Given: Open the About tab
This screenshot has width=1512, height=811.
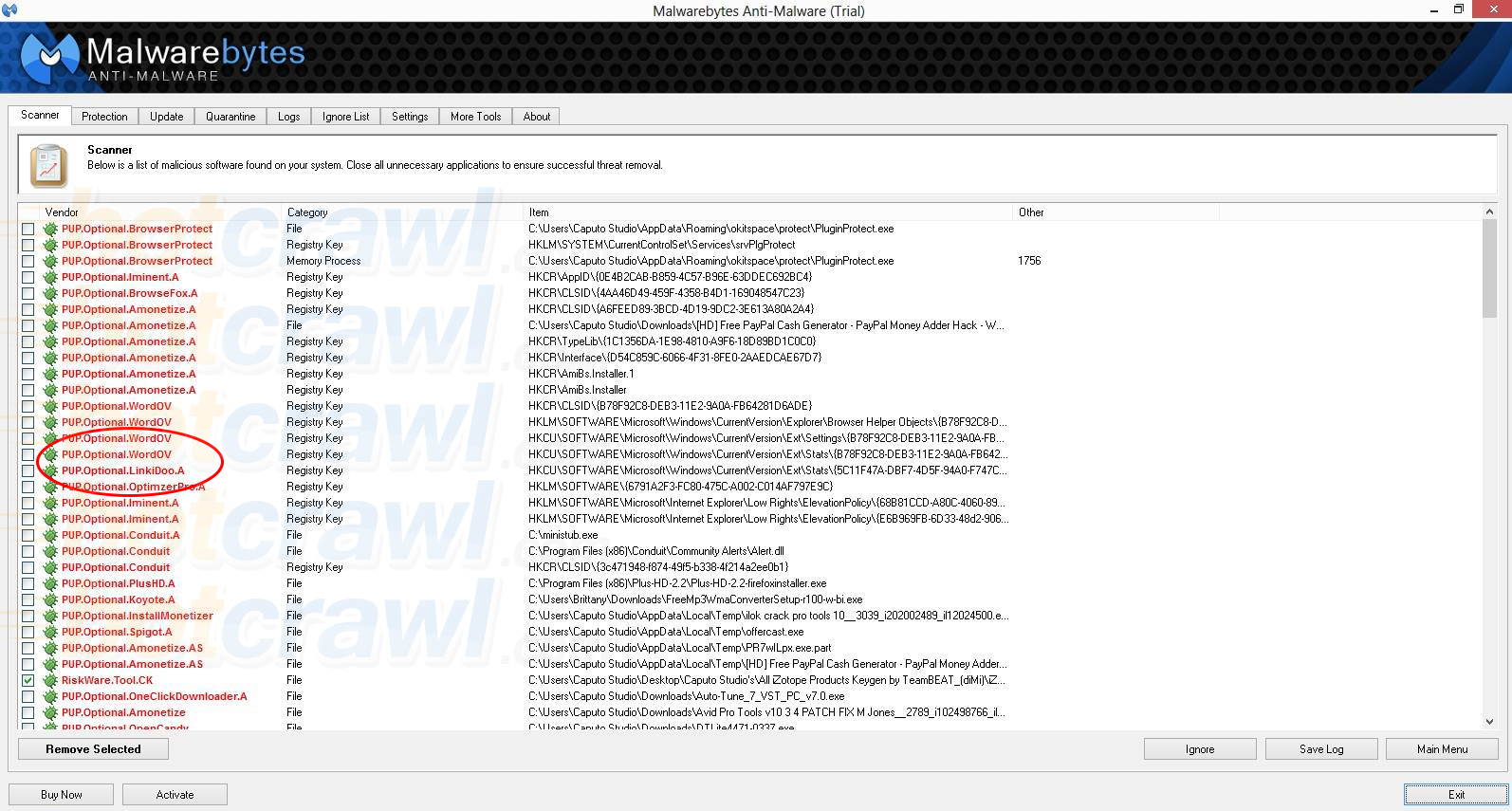Looking at the screenshot, I should point(537,117).
